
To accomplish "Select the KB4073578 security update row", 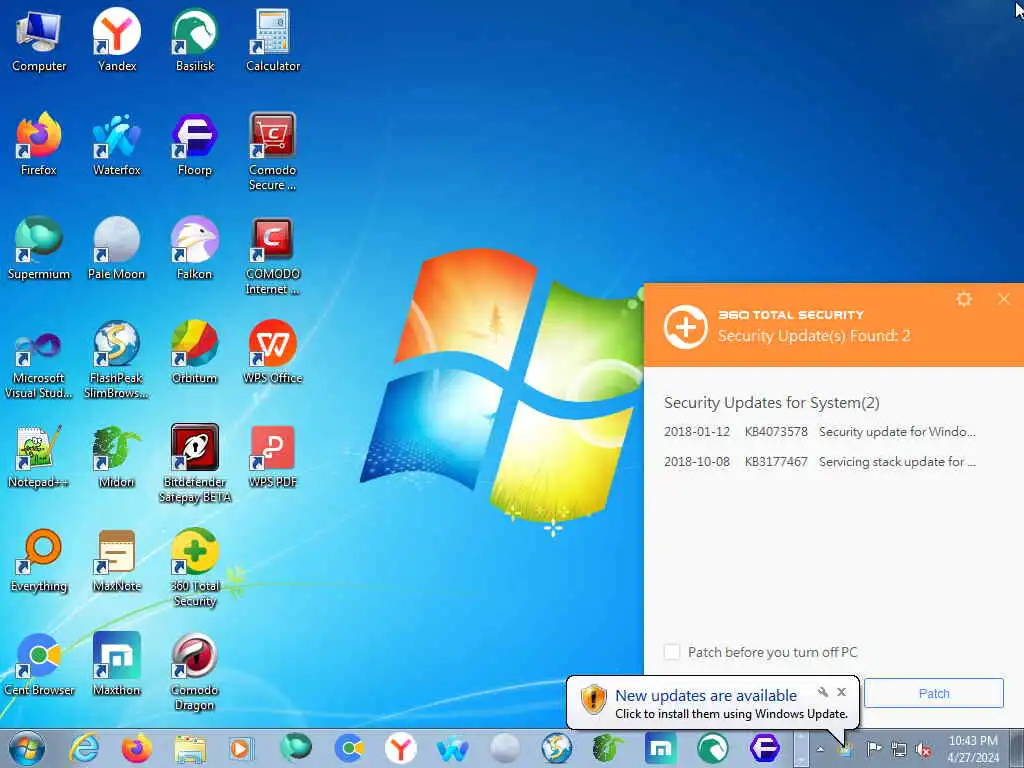I will click(820, 432).
